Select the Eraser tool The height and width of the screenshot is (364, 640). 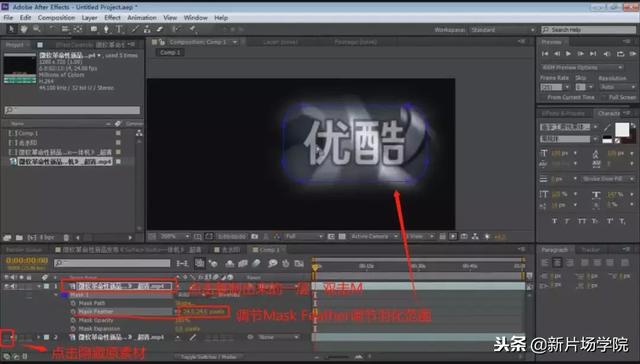coord(160,29)
